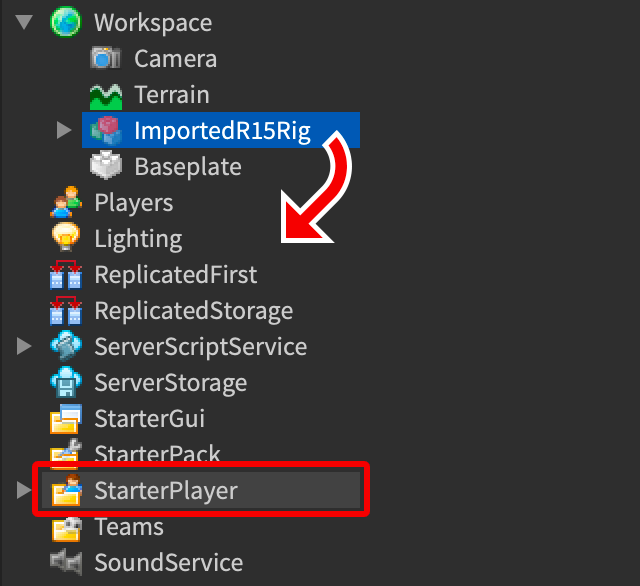The image size is (640, 586).
Task: Select ReplicatedStorage in the Explorer
Action: pyautogui.click(x=193, y=311)
